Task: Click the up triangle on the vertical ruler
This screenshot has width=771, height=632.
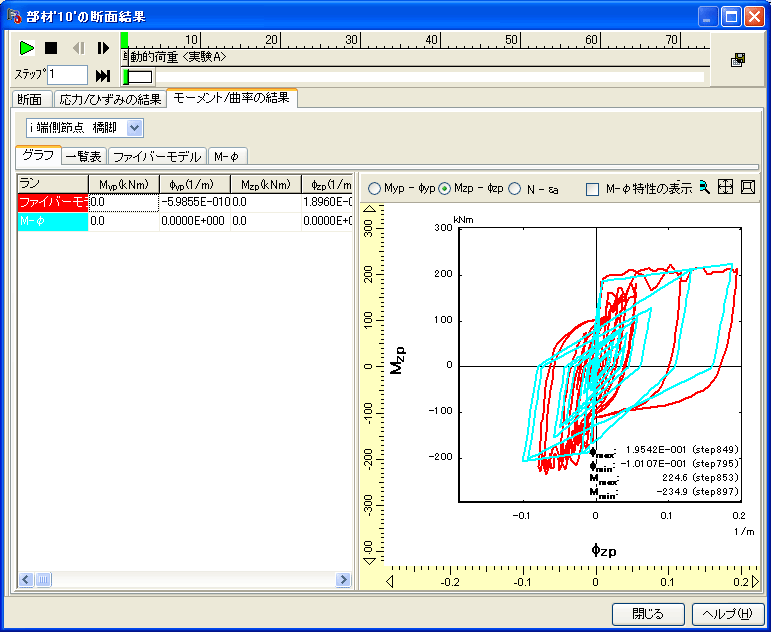Action: point(371,208)
